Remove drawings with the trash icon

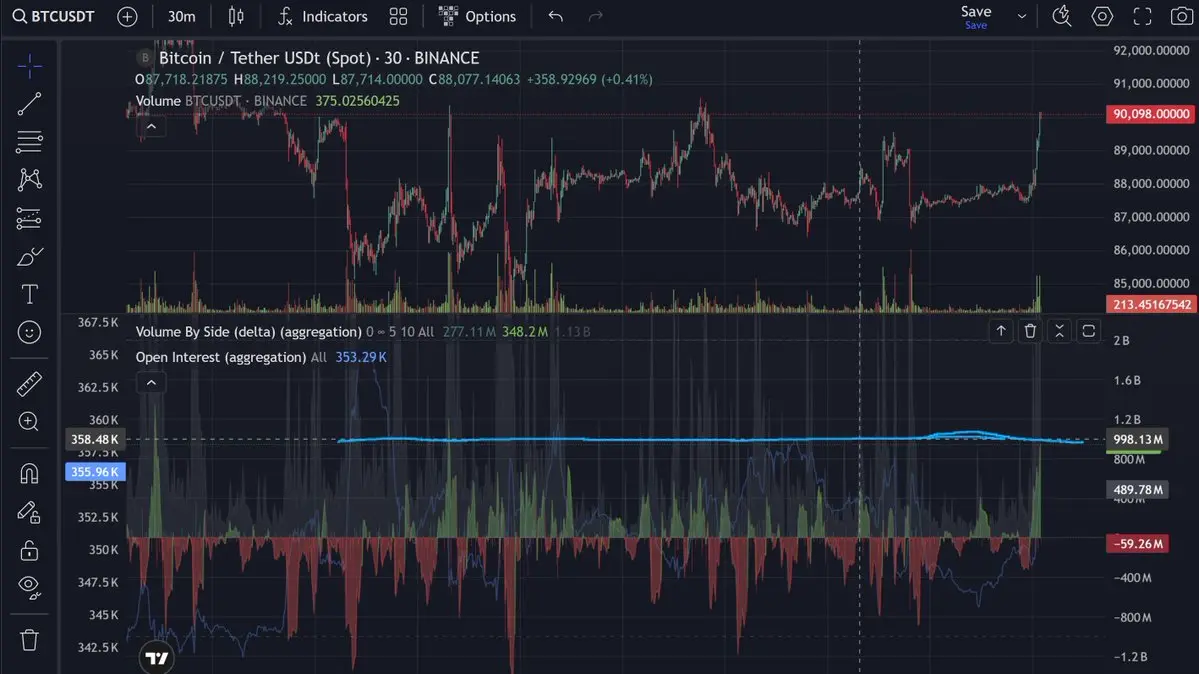tap(29, 640)
